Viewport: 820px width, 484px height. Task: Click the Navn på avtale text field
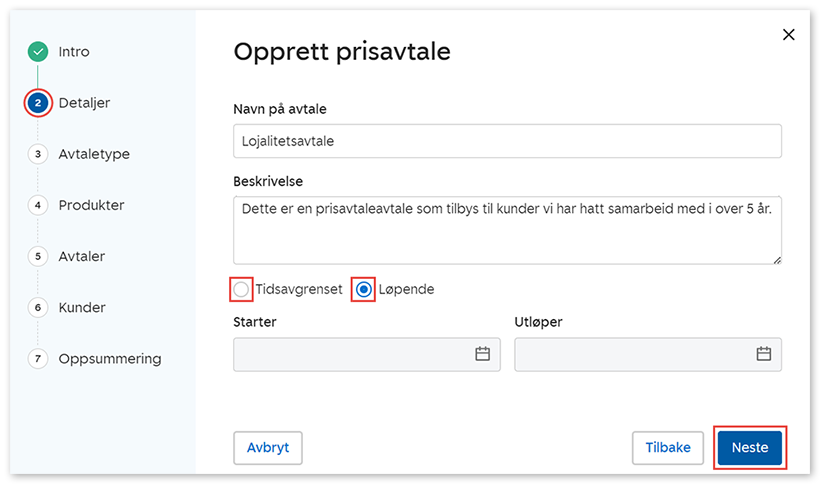(507, 141)
